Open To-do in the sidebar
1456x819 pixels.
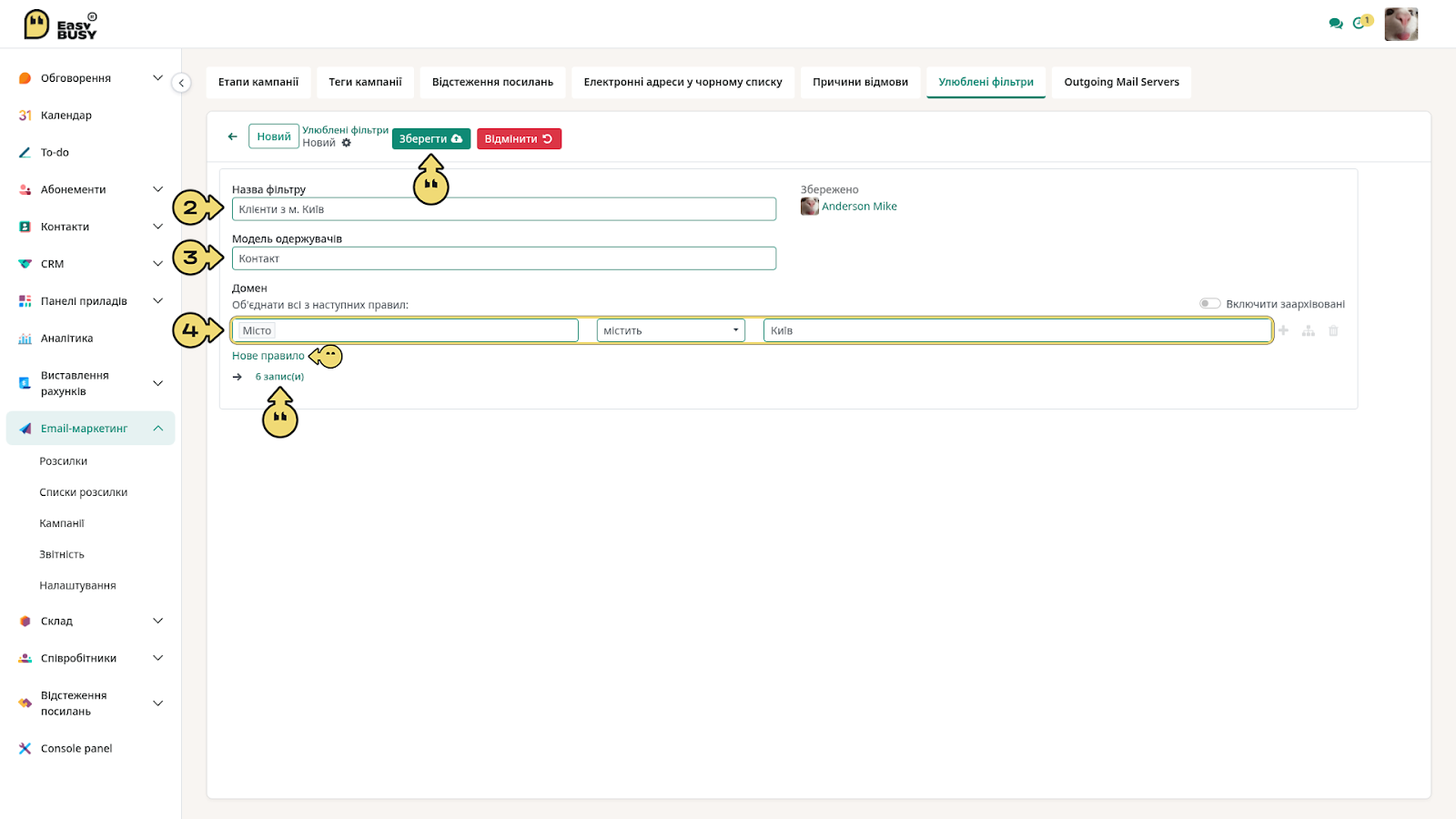point(55,153)
